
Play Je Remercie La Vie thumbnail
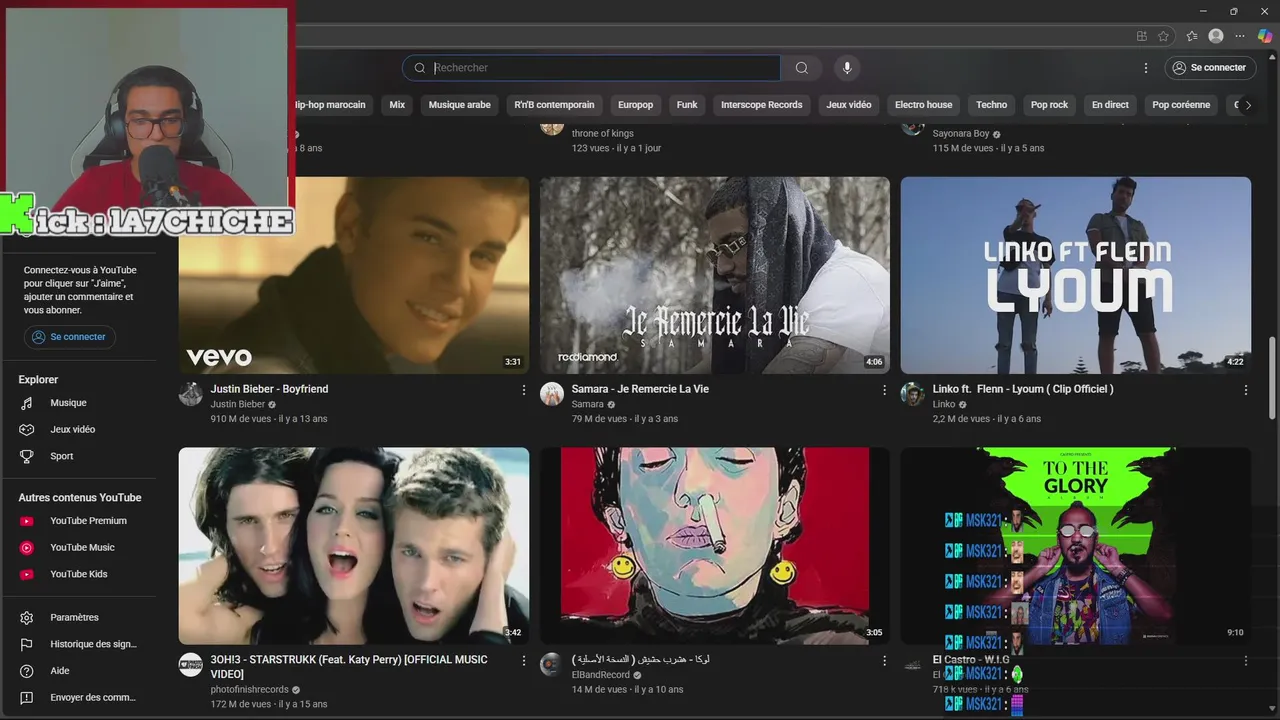pyautogui.click(x=715, y=275)
